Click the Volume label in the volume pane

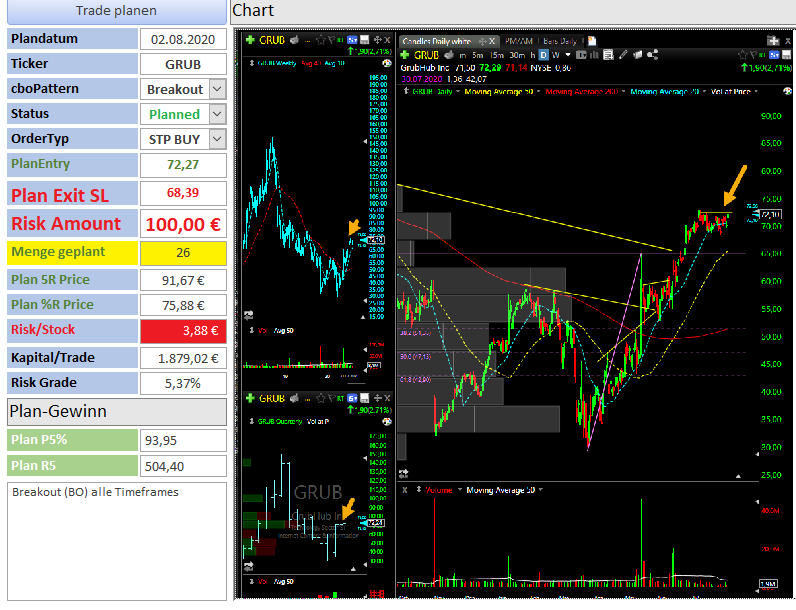439,490
